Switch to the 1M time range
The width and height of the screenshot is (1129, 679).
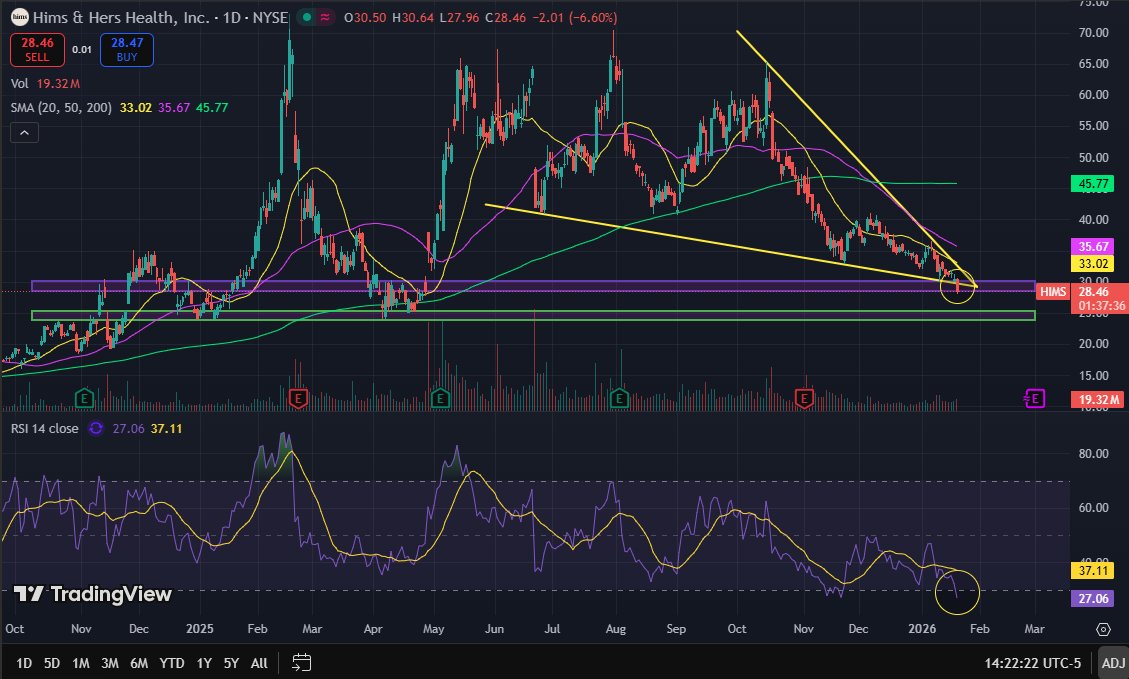(x=81, y=662)
